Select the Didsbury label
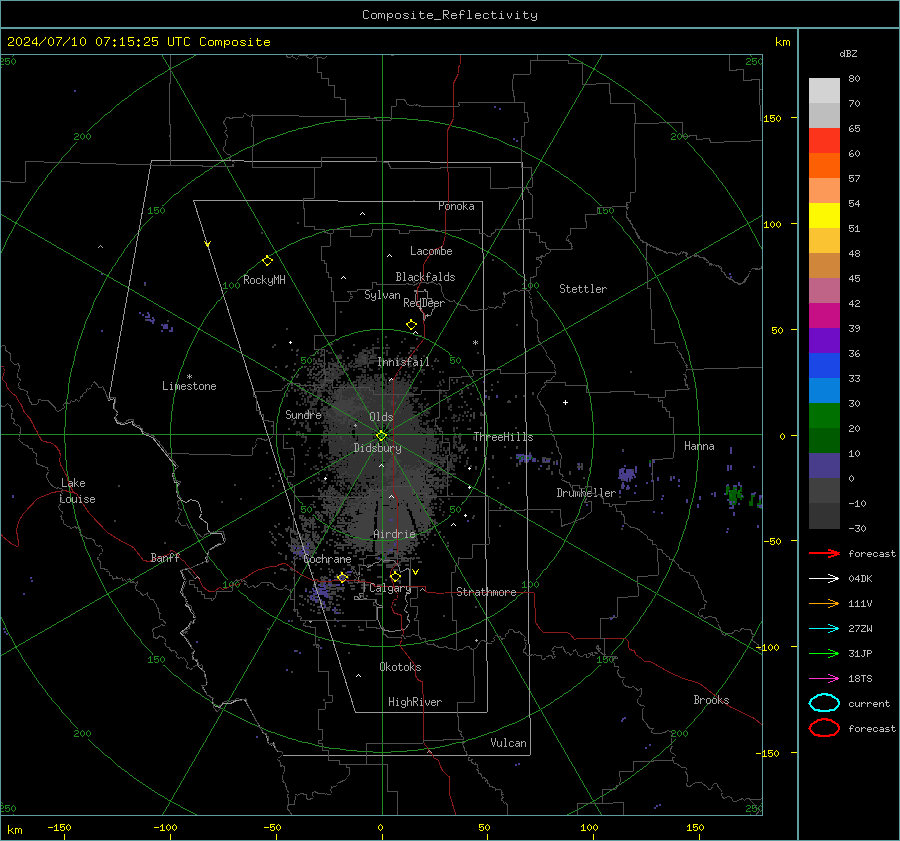The width and height of the screenshot is (900, 841). (377, 448)
